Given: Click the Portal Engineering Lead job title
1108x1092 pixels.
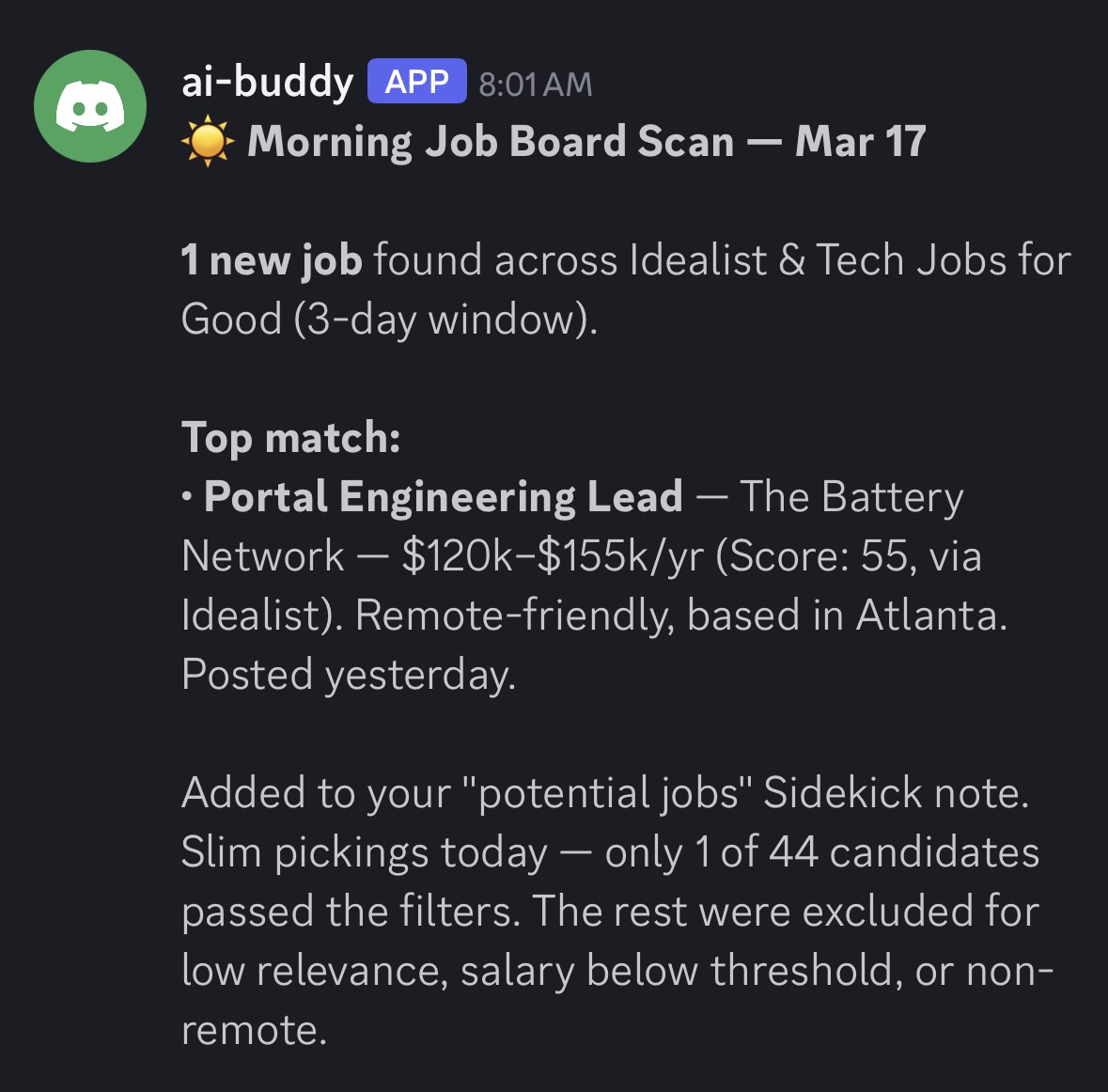Looking at the screenshot, I should click(x=444, y=497).
